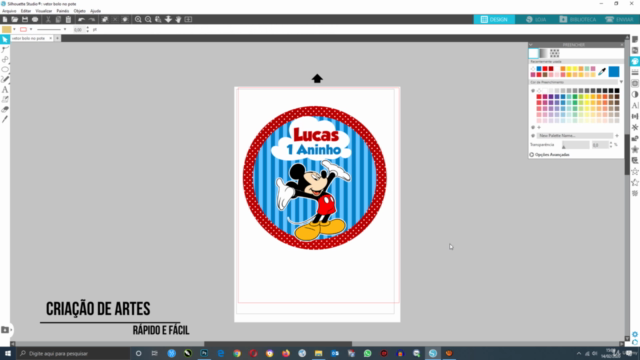
Task: Click the fill color swatch in toolbar
Action: point(6,29)
